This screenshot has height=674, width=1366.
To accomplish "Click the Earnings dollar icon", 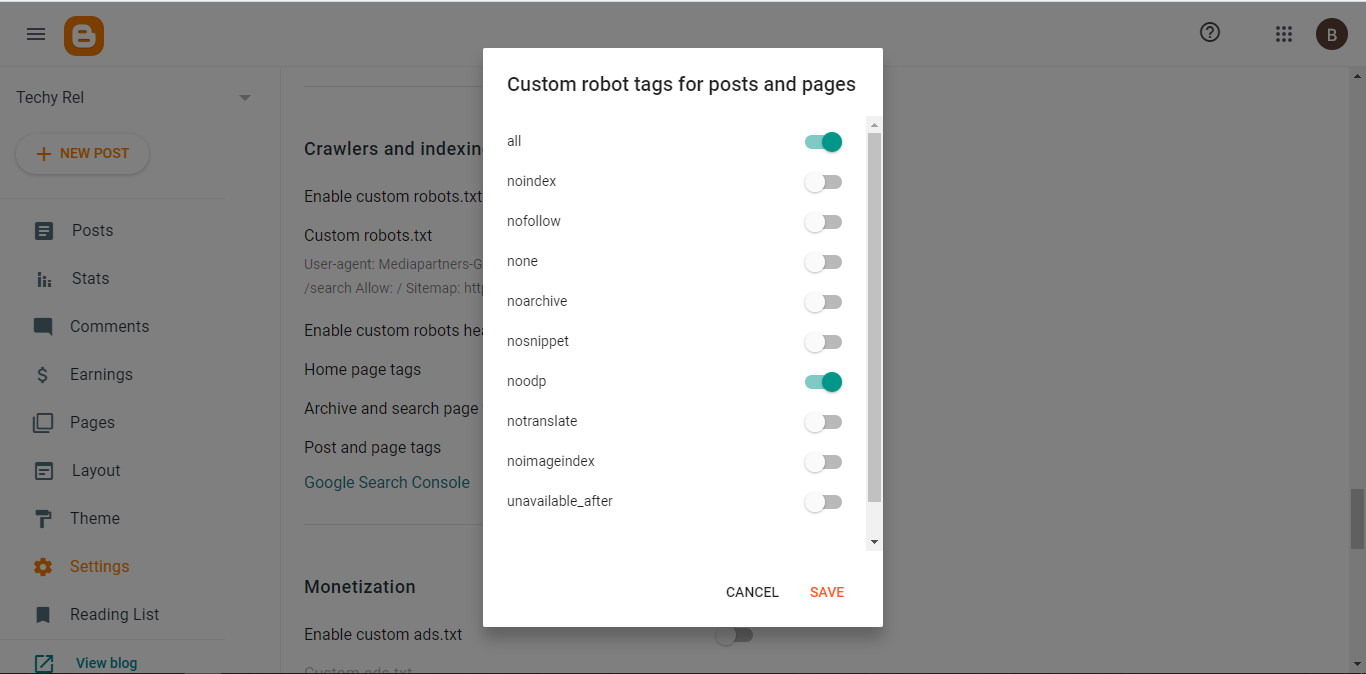I will click(43, 375).
